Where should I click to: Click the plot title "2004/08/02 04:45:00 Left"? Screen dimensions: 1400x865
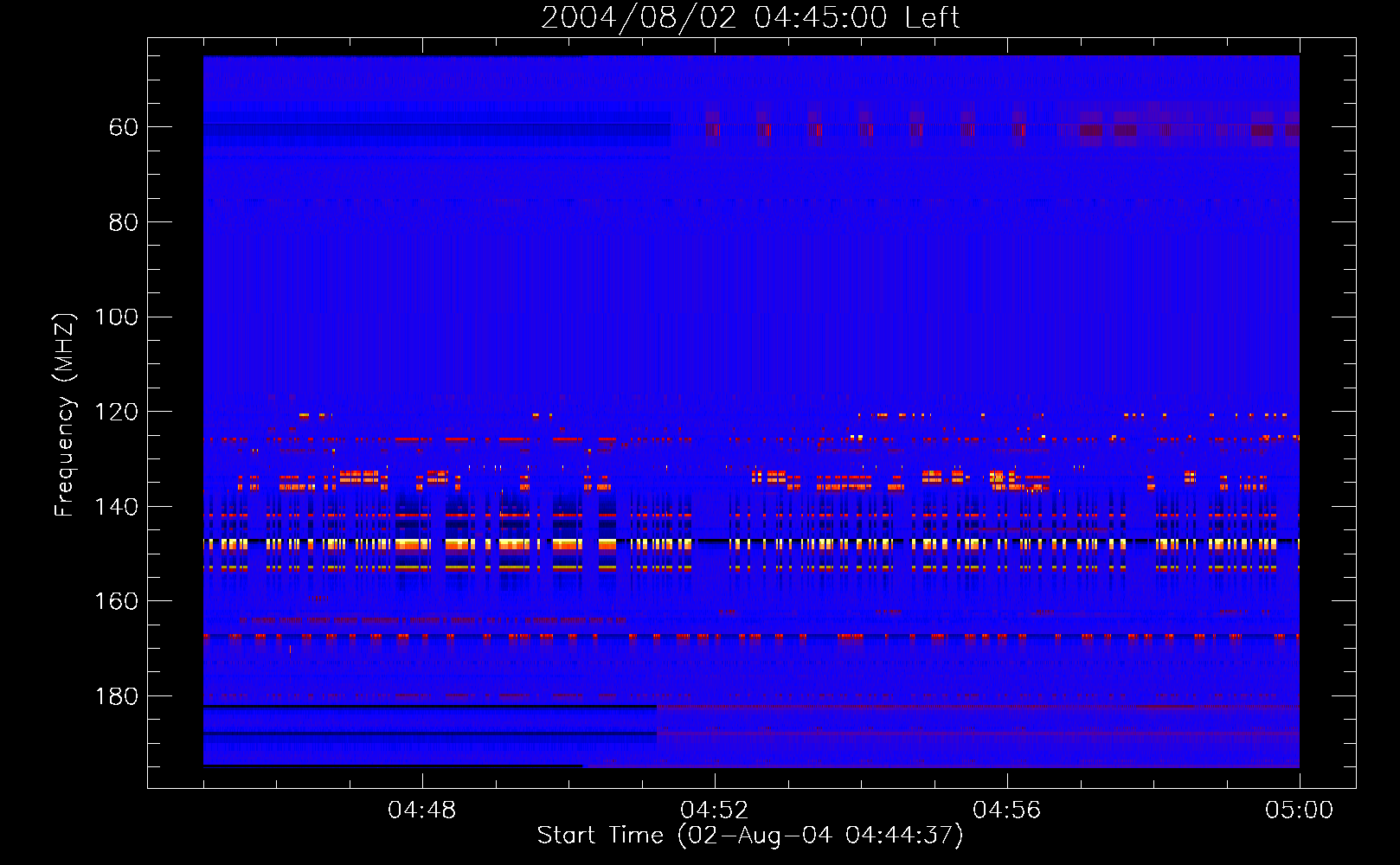pyautogui.click(x=750, y=17)
